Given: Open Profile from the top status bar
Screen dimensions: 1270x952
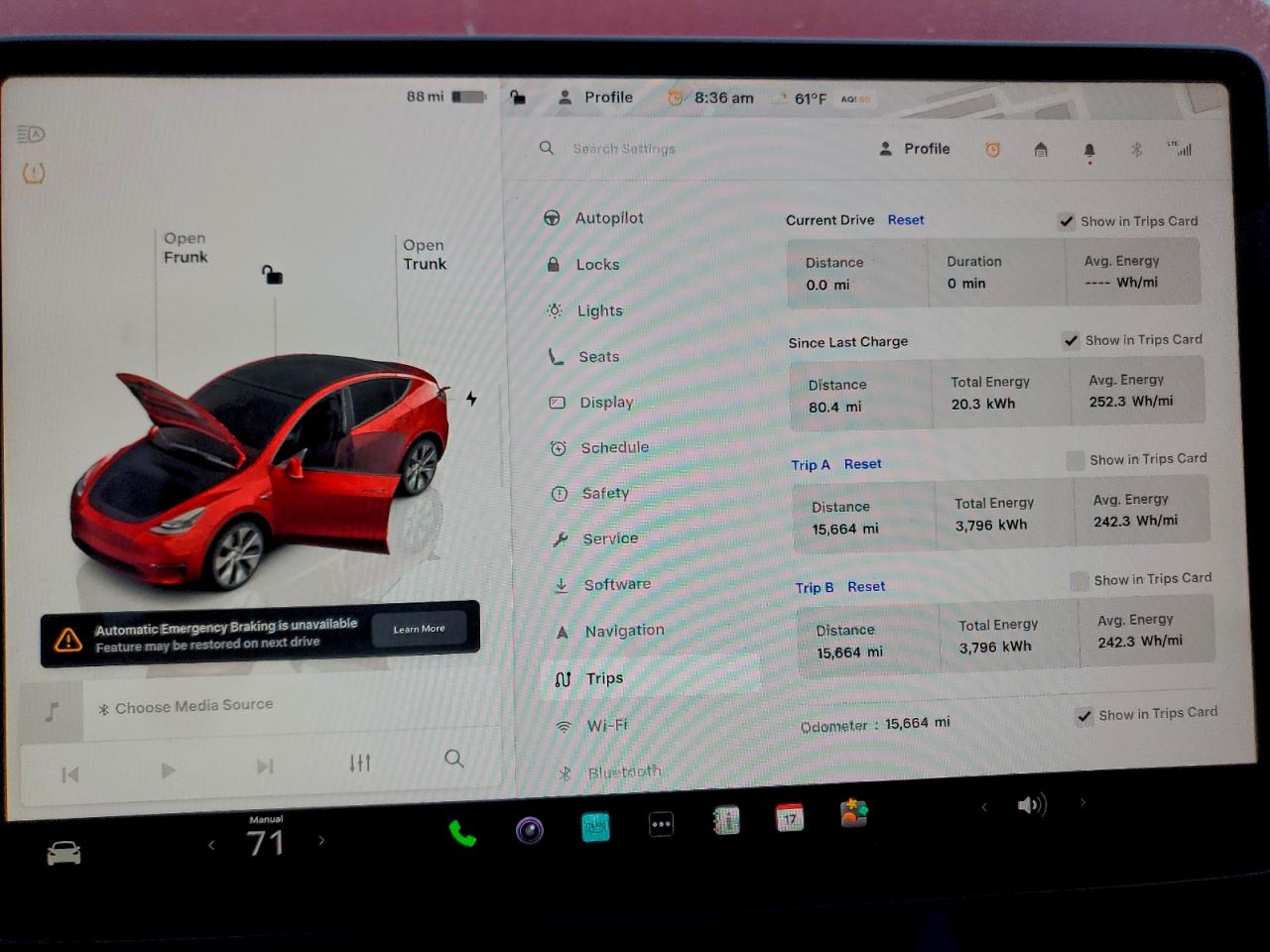Looking at the screenshot, I should tap(595, 97).
